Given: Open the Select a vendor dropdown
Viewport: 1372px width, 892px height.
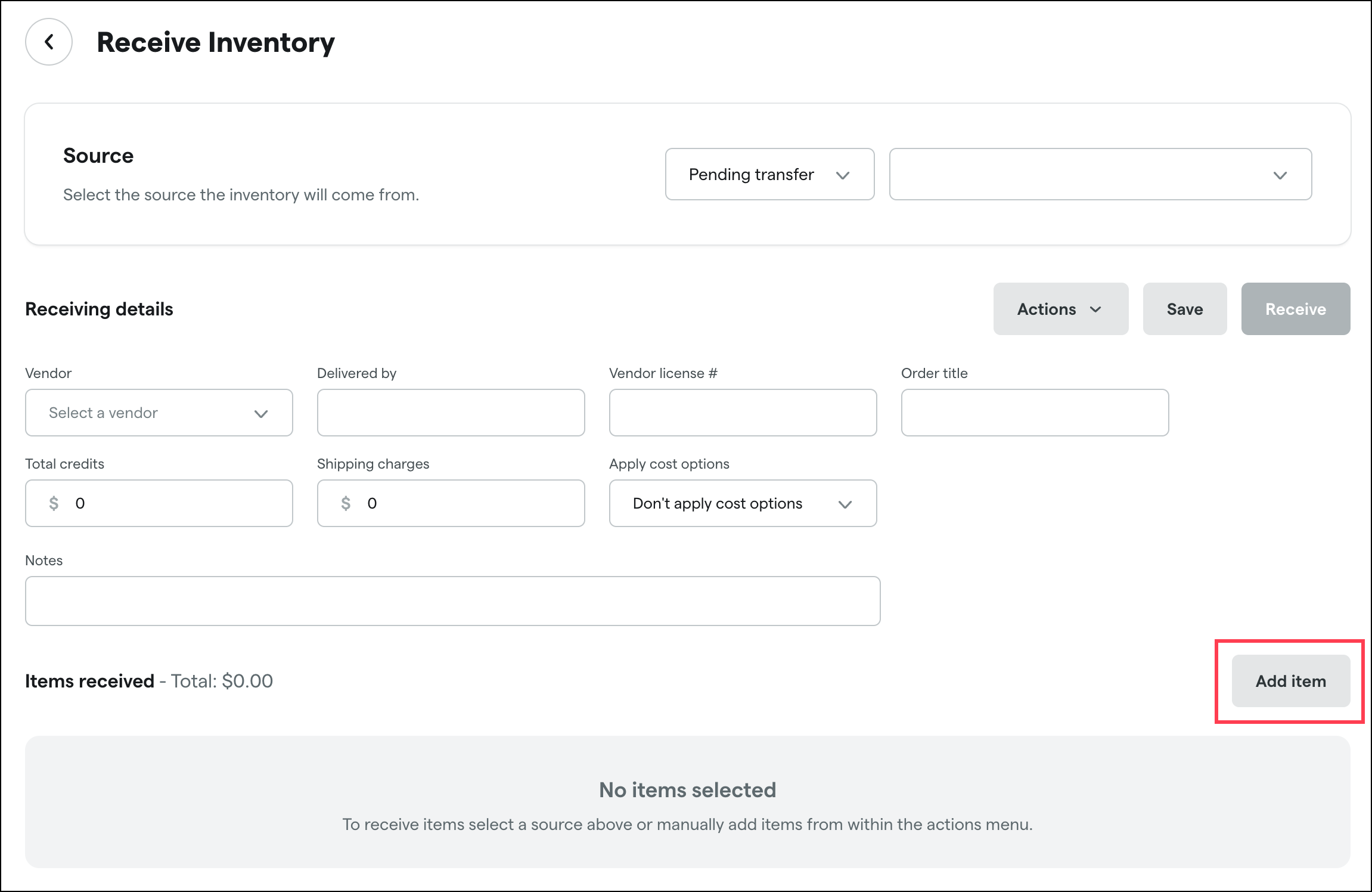Looking at the screenshot, I should (x=159, y=413).
